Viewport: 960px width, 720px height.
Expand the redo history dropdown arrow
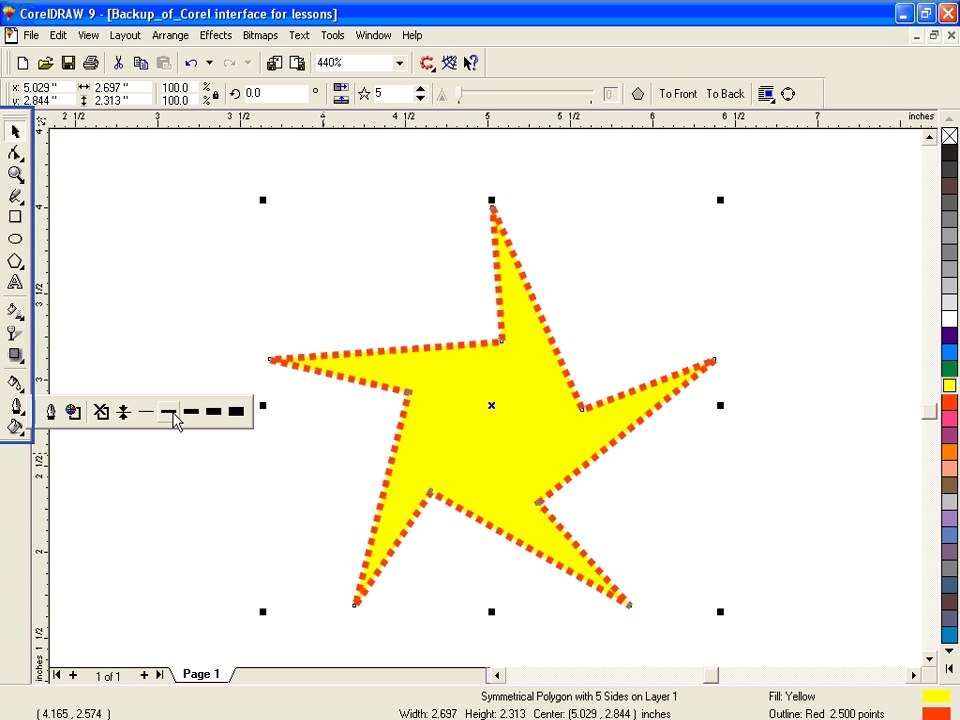pos(248,62)
